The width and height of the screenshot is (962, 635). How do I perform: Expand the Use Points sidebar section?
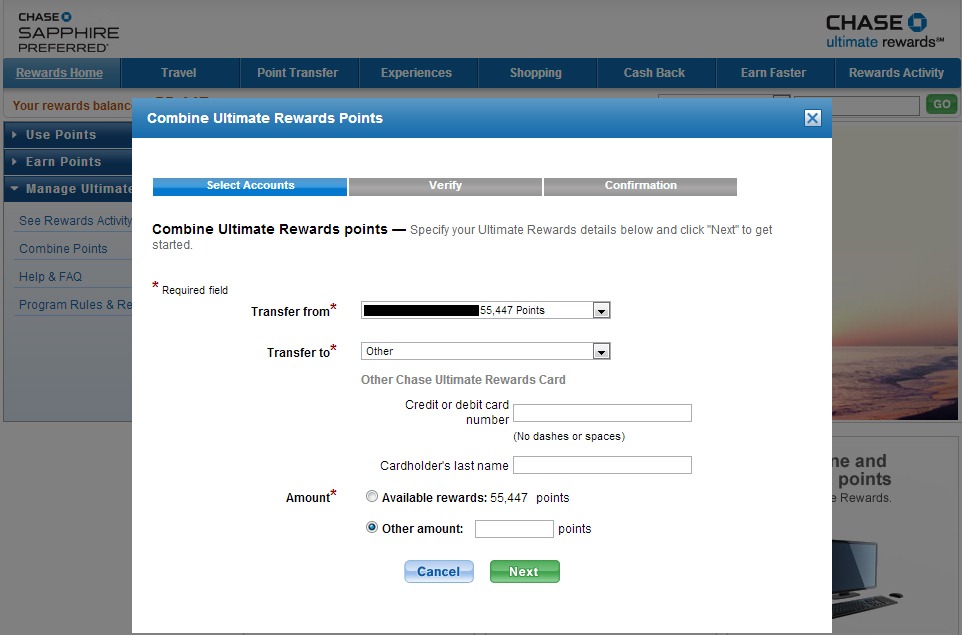[61, 135]
